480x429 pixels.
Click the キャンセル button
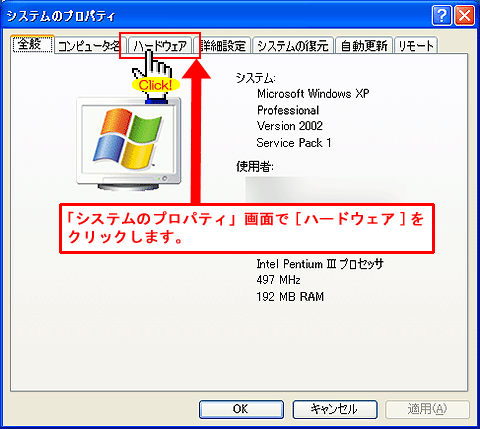(335, 409)
